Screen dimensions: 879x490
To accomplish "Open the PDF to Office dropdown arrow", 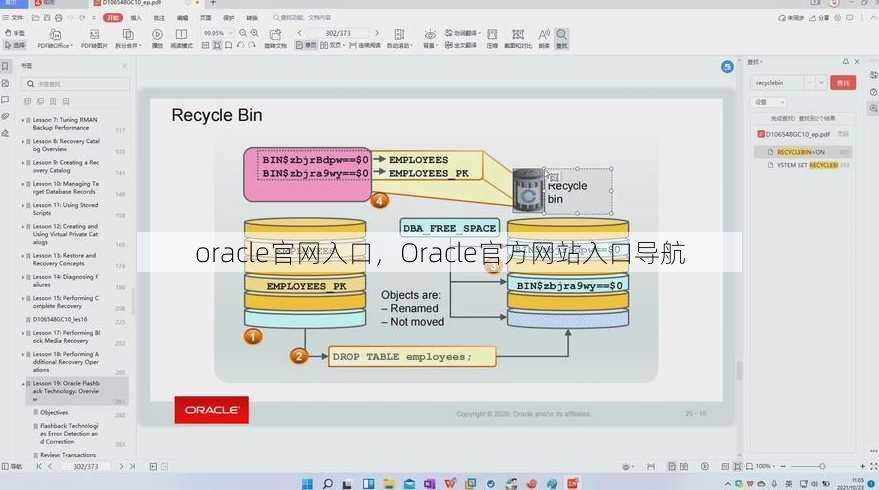I will (71, 45).
